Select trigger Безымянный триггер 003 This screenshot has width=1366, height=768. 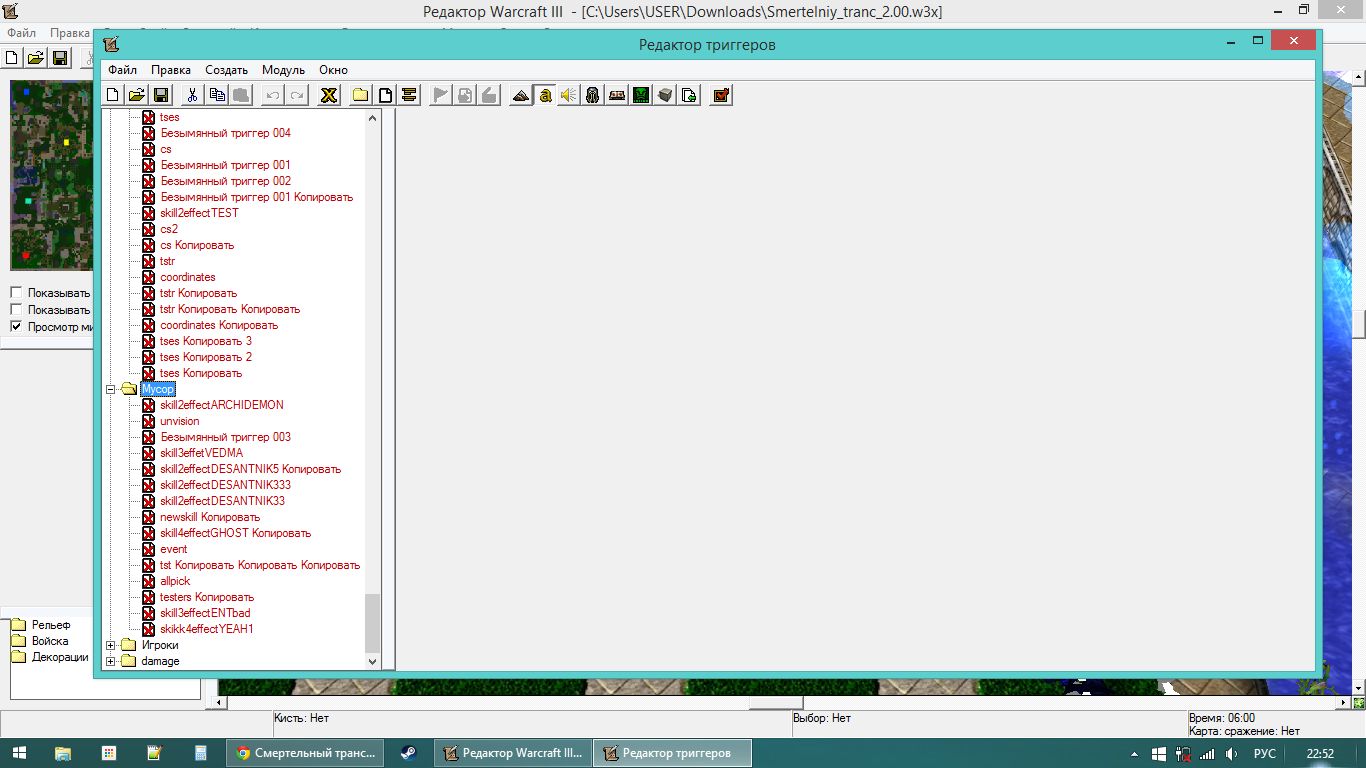pos(225,437)
